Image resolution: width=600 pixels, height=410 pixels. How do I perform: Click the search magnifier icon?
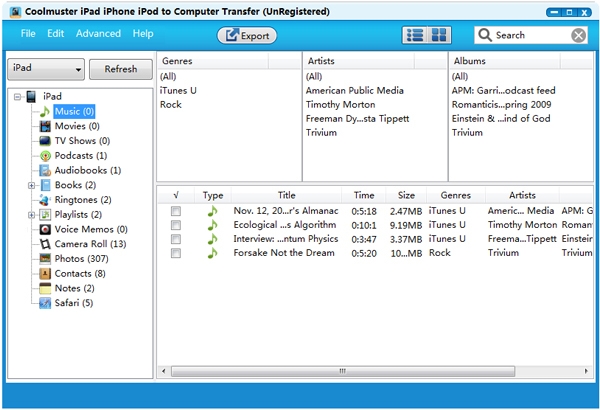click(x=485, y=35)
